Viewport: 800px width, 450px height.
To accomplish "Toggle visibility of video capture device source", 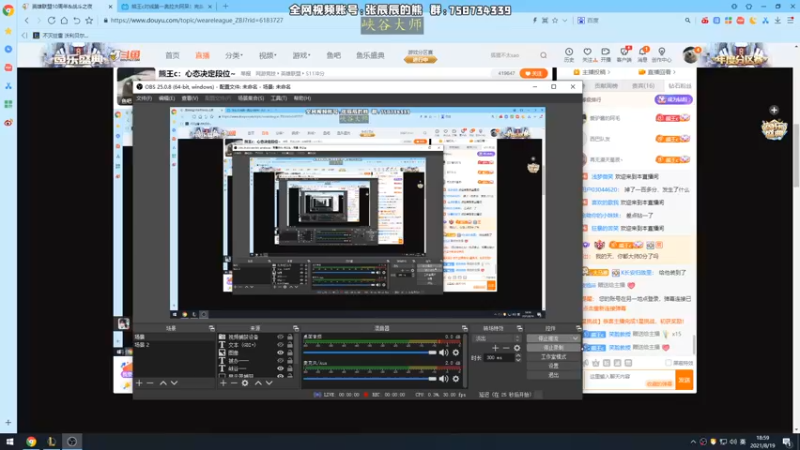I will [x=280, y=337].
